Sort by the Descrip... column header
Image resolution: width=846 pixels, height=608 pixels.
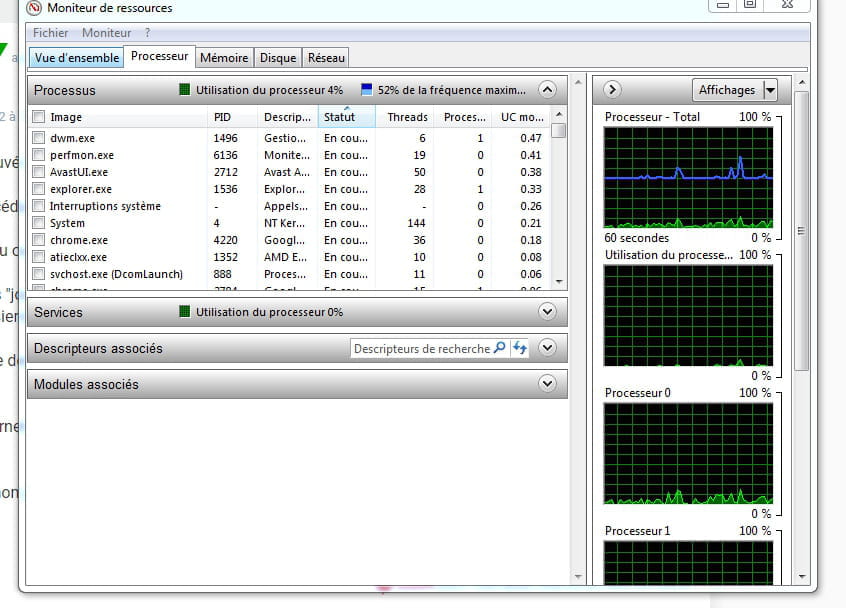tap(288, 117)
